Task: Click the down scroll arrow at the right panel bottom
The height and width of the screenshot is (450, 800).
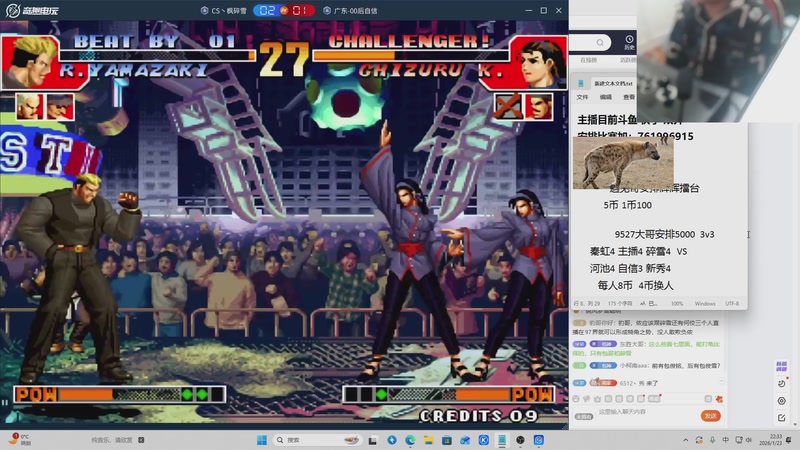Action: (795, 425)
